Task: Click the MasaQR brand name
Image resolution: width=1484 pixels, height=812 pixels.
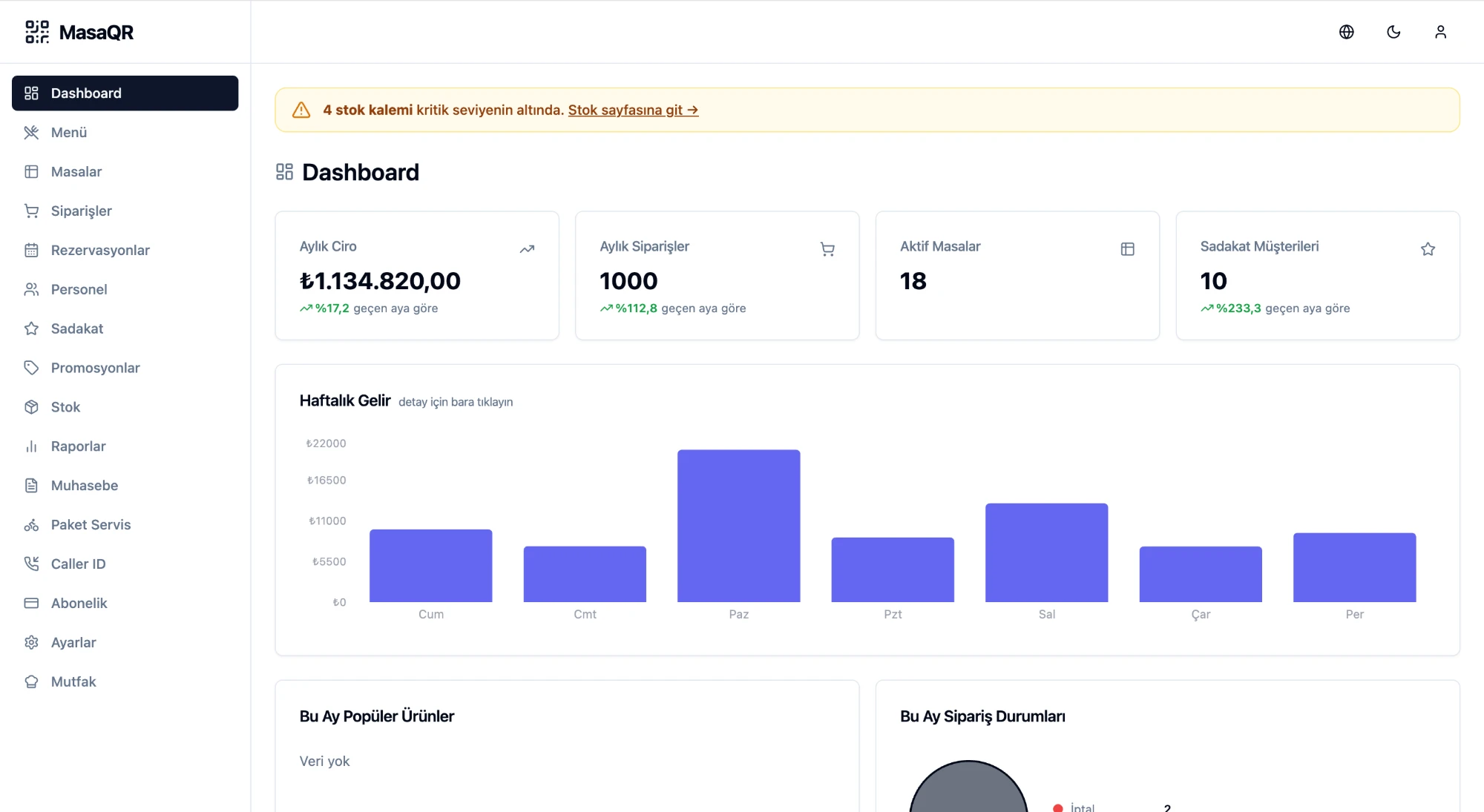Action: [96, 33]
